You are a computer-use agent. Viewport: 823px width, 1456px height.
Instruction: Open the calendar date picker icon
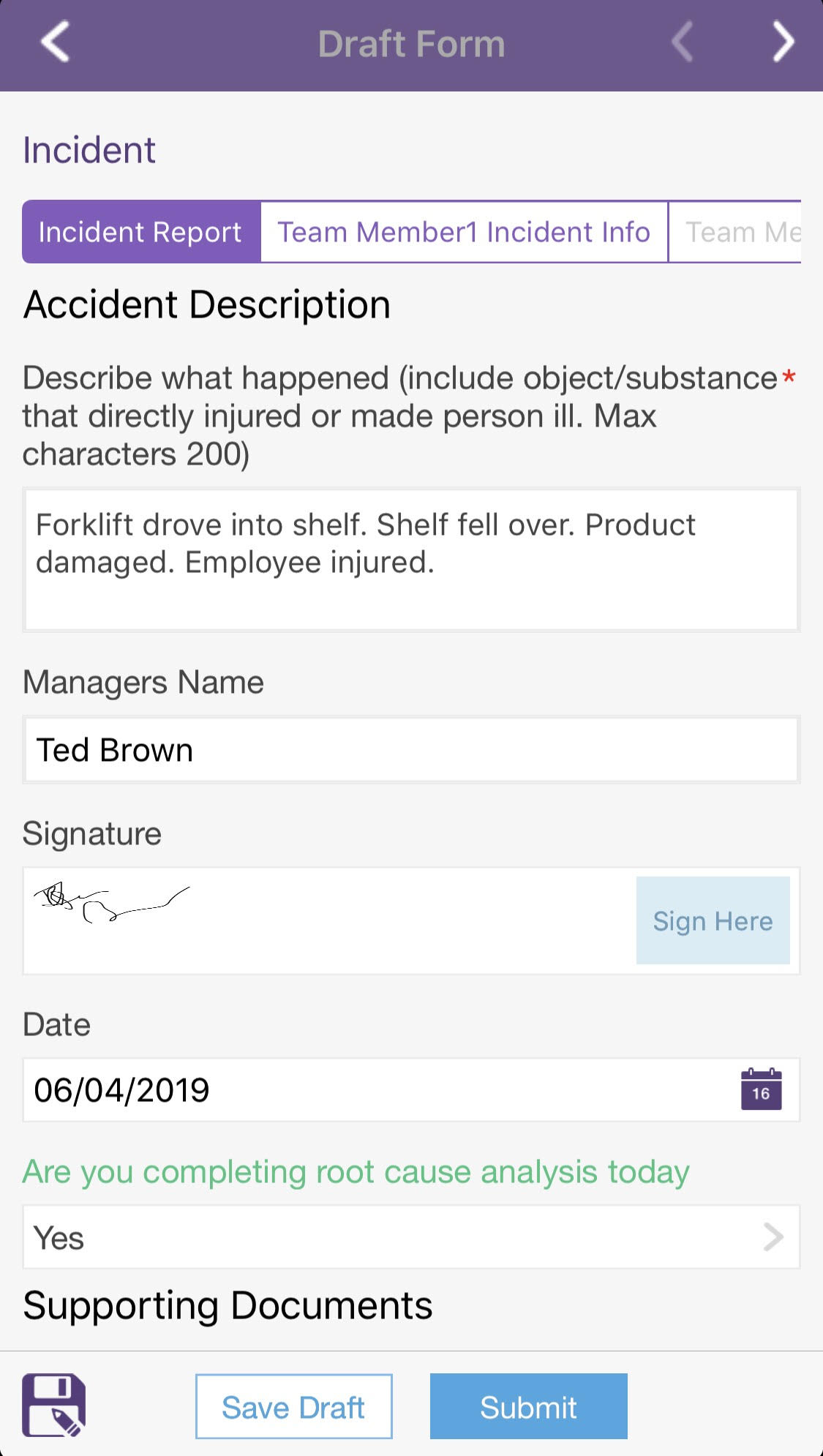pos(761,1089)
